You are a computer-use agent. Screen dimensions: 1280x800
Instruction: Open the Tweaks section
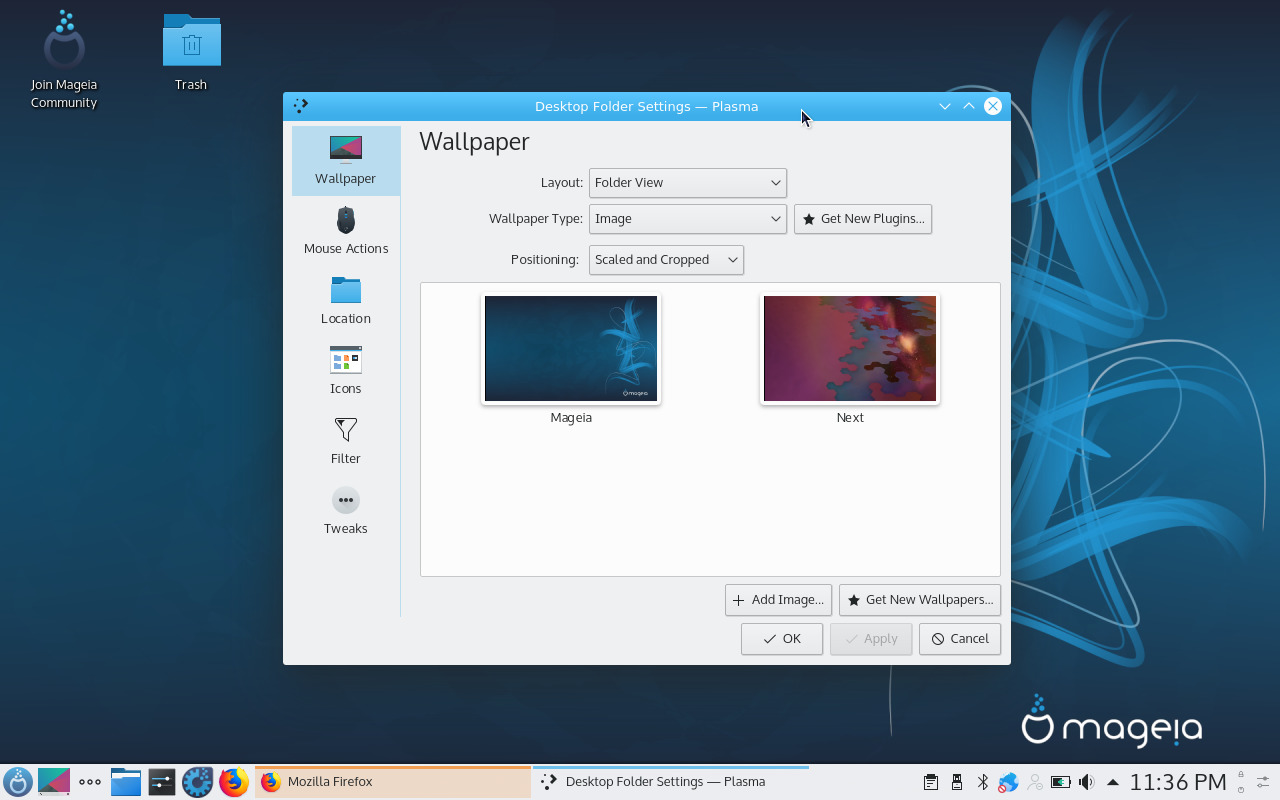[x=346, y=511]
